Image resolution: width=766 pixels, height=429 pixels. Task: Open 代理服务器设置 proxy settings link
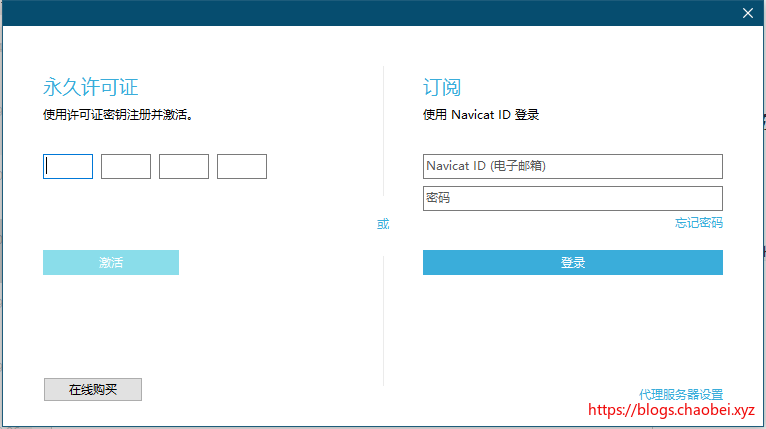pyautogui.click(x=681, y=394)
